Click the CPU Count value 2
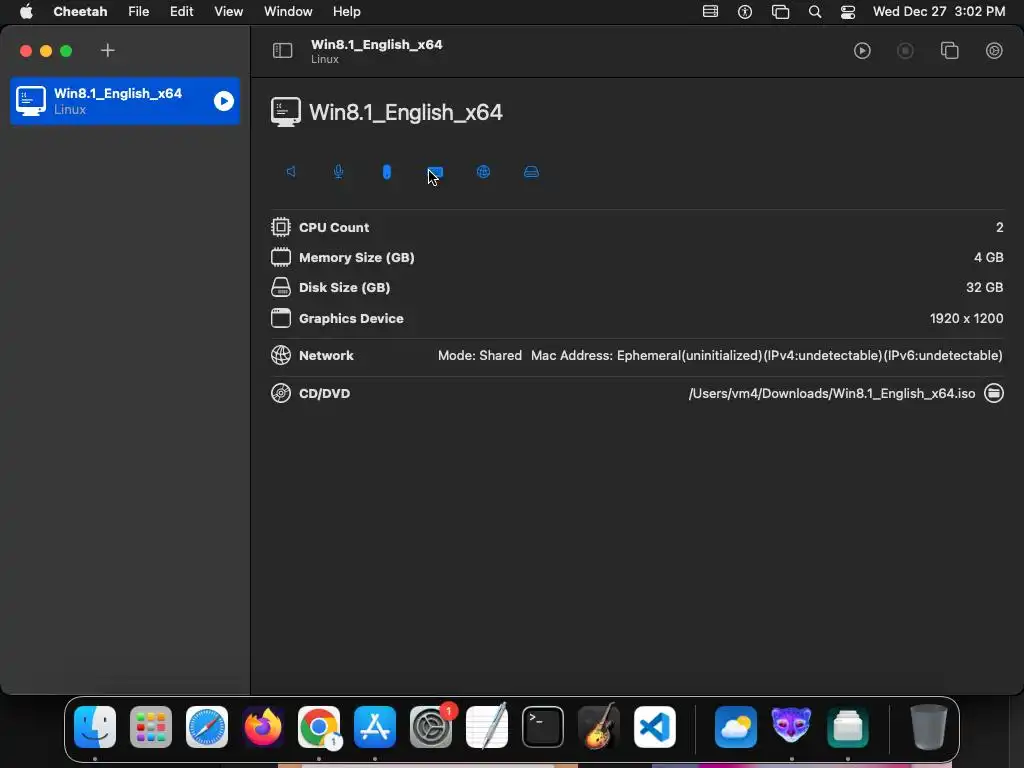The image size is (1024, 768). [999, 227]
